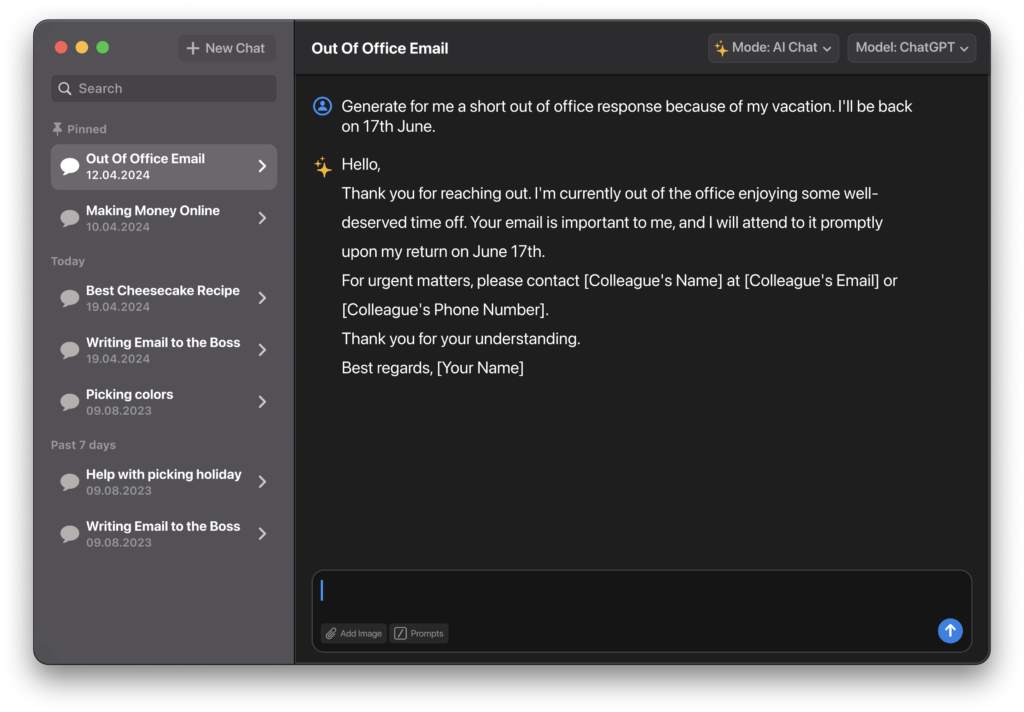Click the Past 7 days section label

pyautogui.click(x=83, y=445)
